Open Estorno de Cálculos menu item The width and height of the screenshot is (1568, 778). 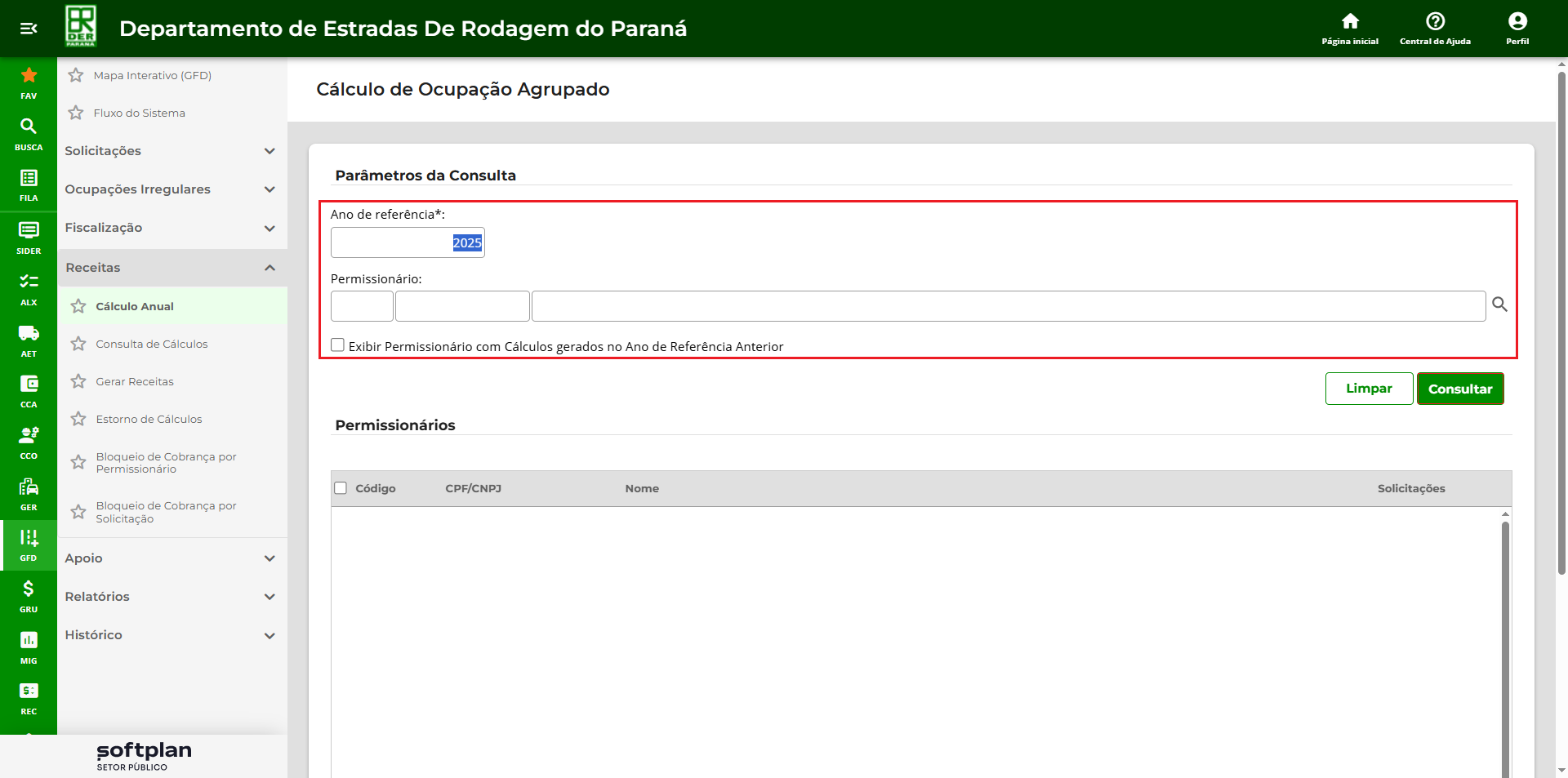coord(149,419)
